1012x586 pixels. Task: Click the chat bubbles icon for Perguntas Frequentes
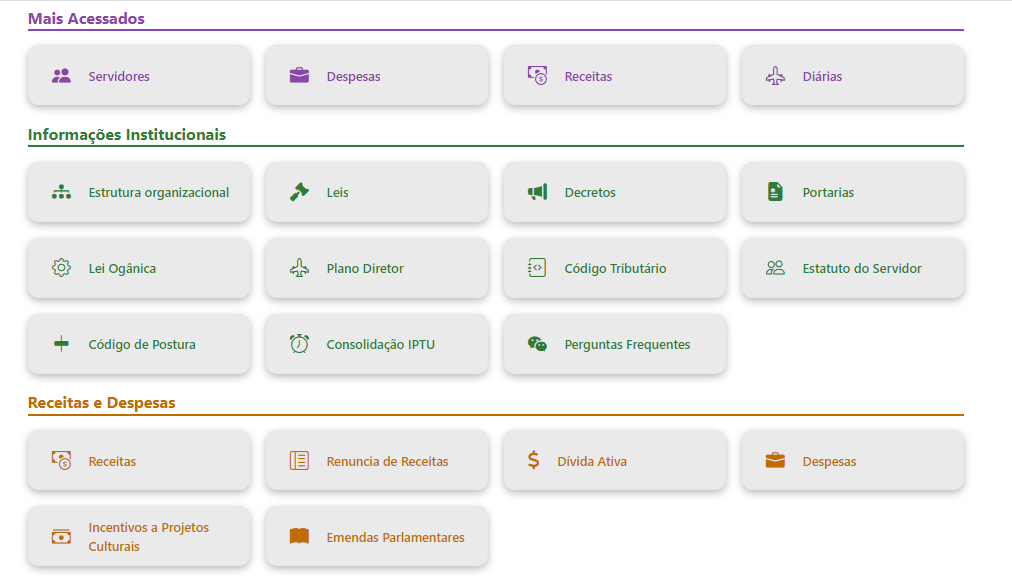537,344
